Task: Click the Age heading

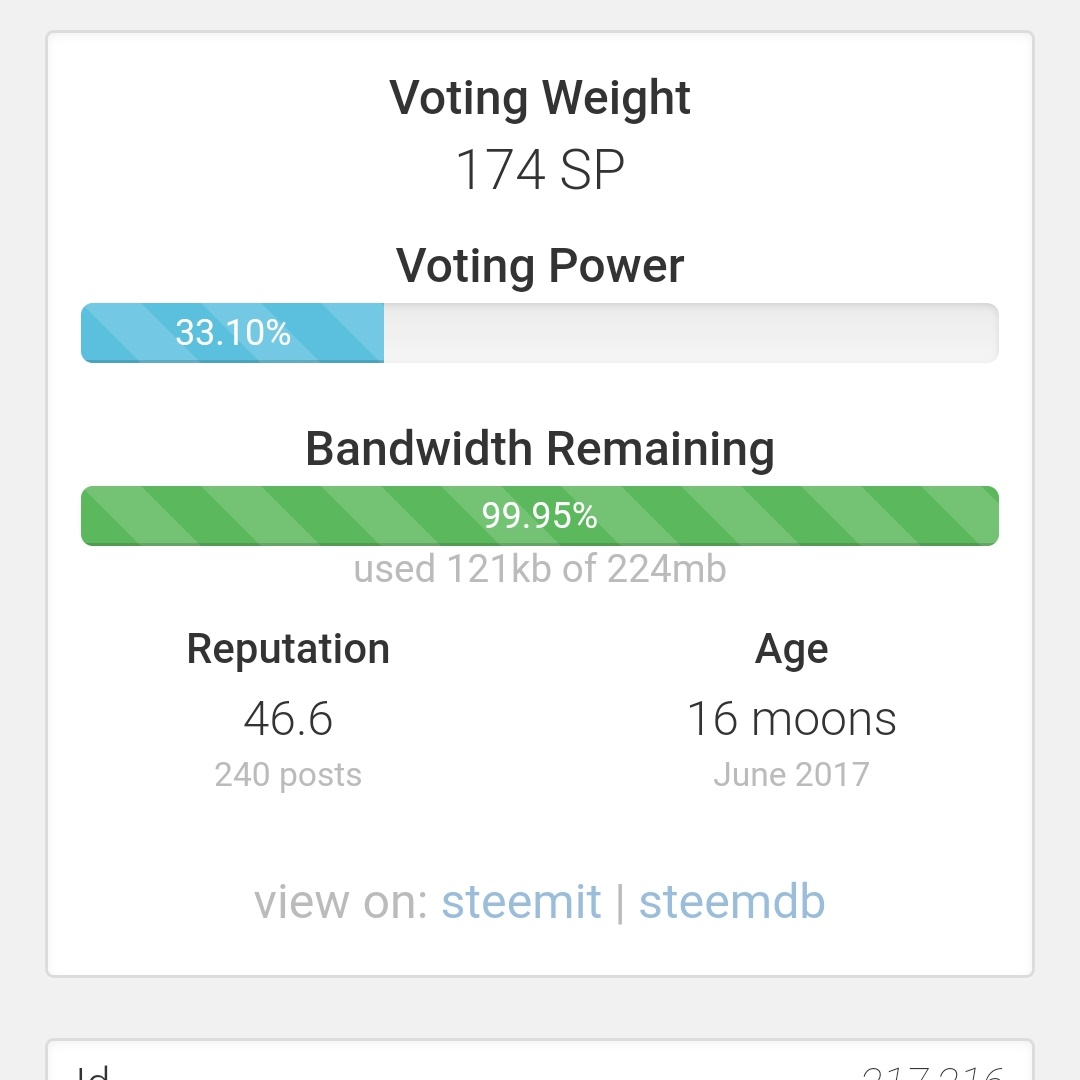Action: click(x=791, y=650)
